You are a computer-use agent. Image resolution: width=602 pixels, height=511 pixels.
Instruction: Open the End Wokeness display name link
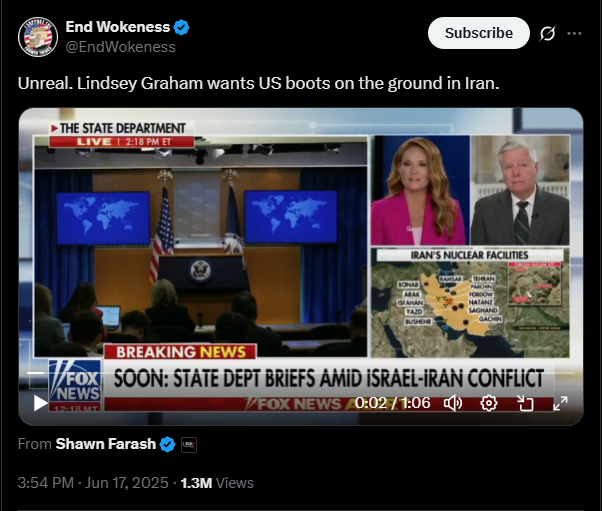[117, 27]
